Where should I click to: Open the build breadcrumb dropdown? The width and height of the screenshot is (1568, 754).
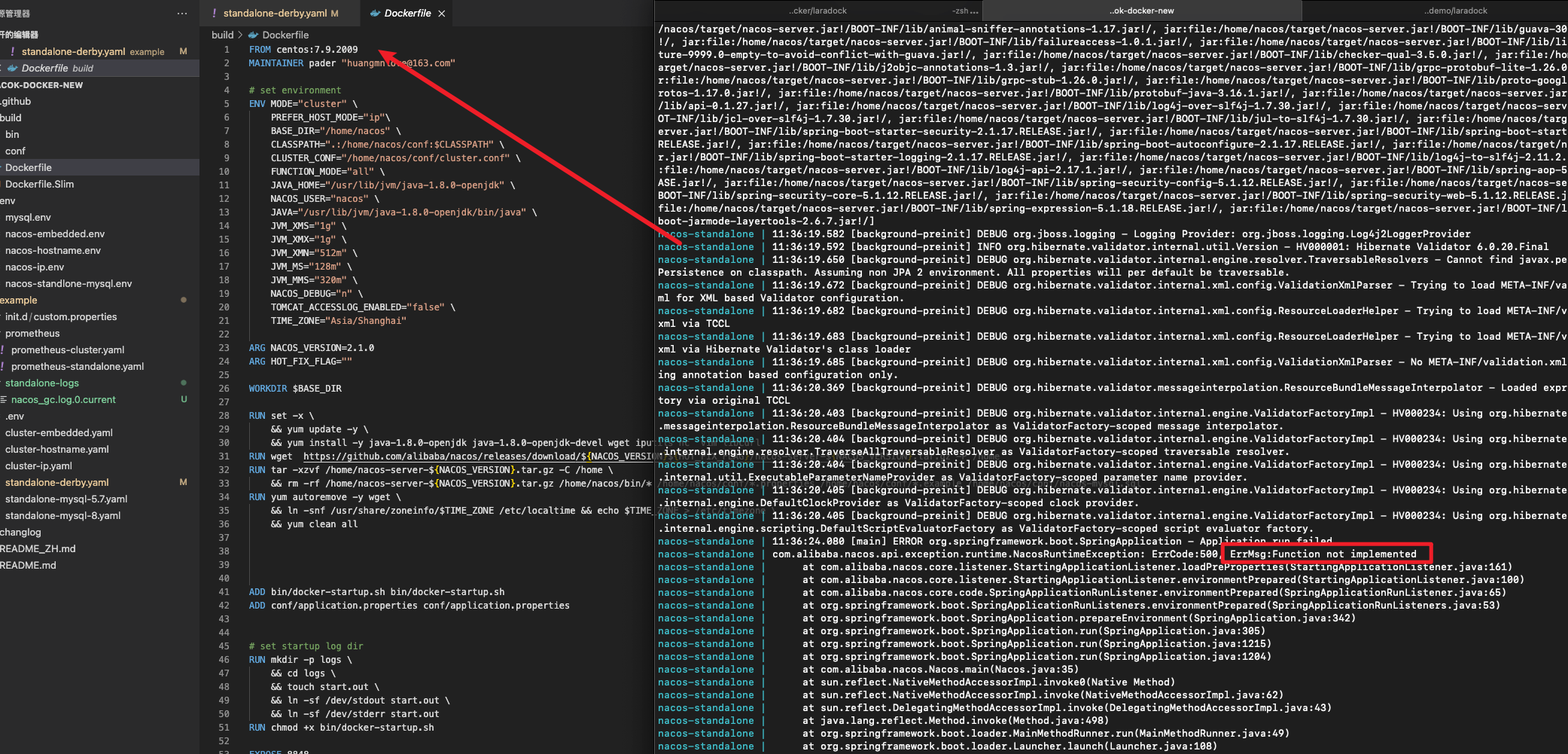coord(223,35)
